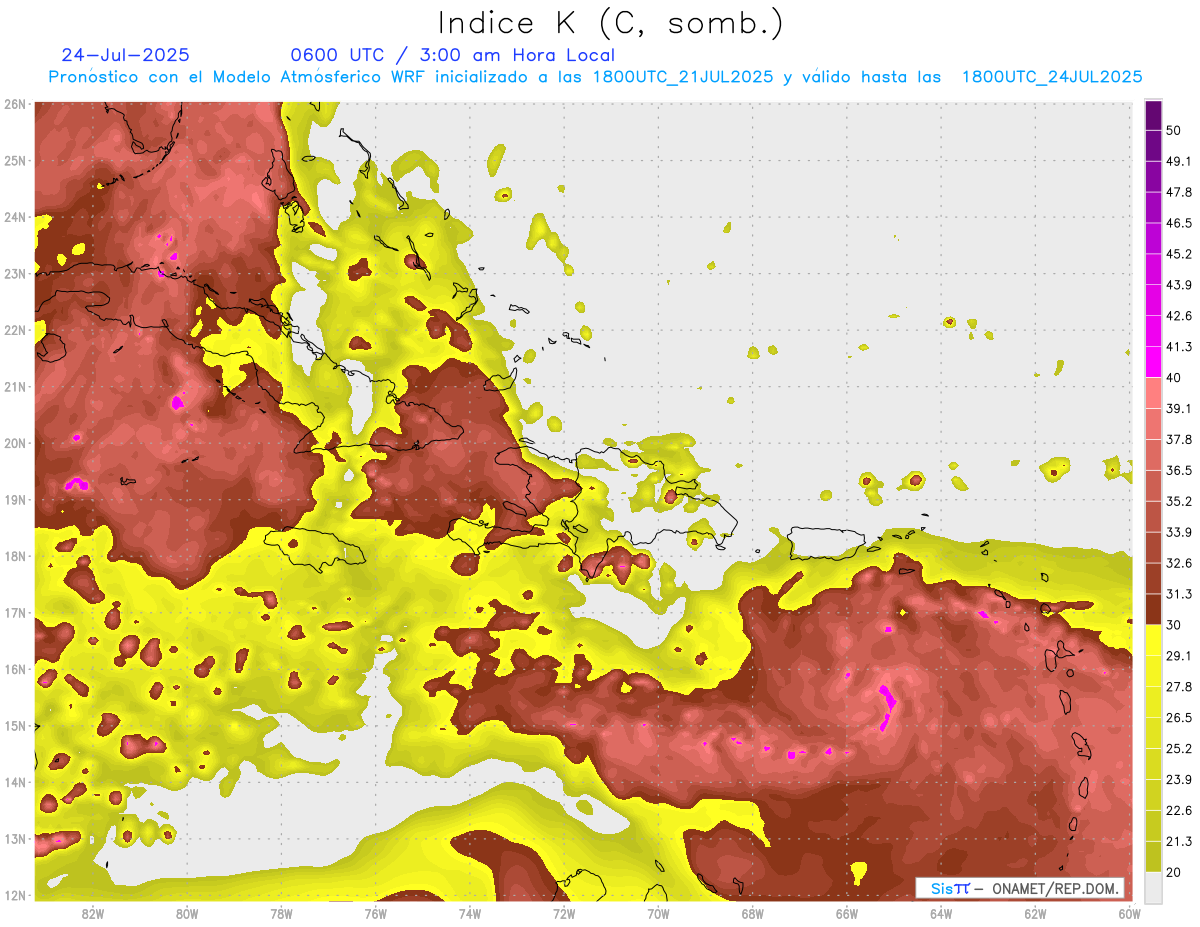This screenshot has height=927, width=1200.
Task: Click the '62W' longitude label
Action: [1035, 913]
